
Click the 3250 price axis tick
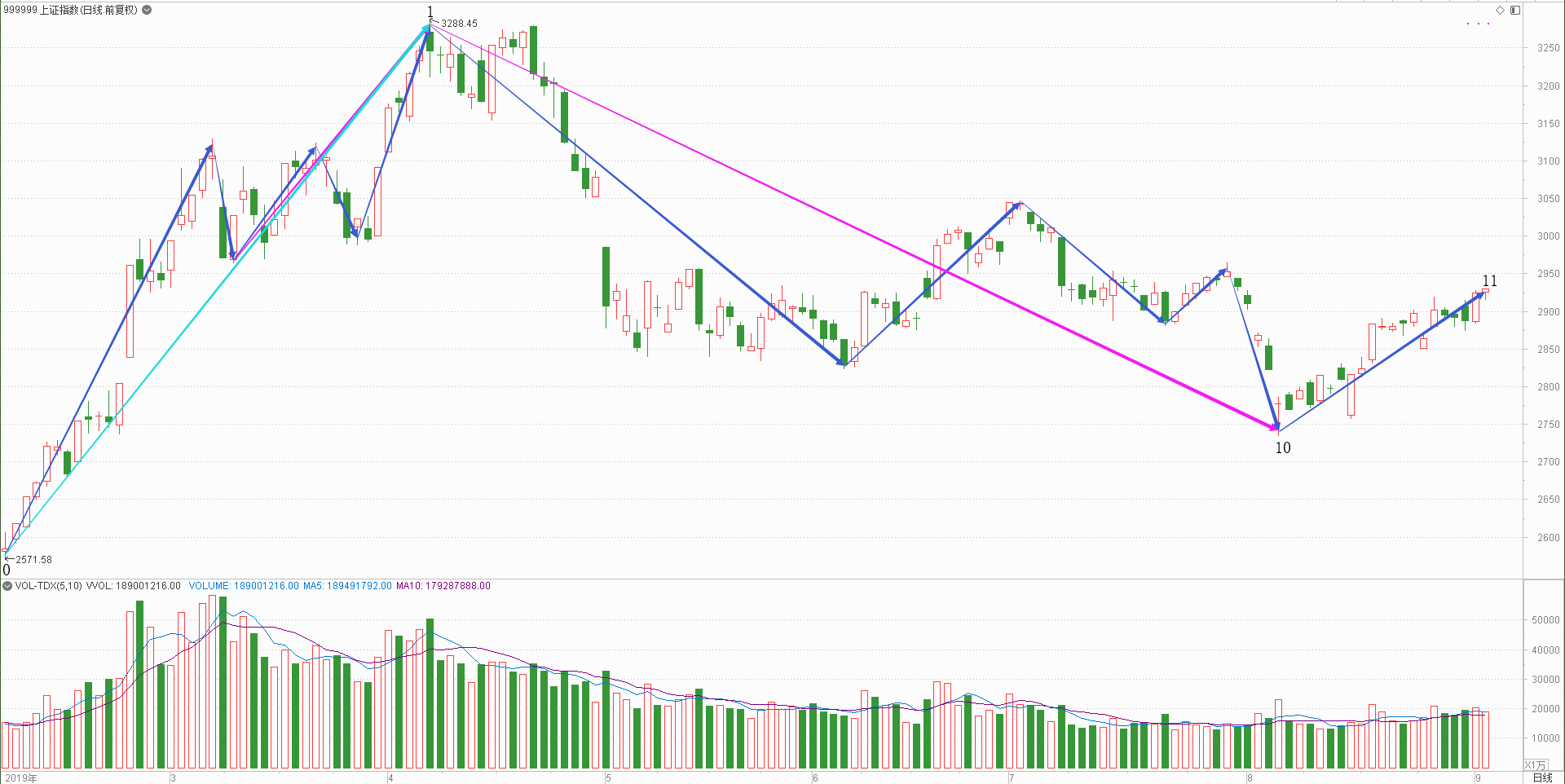tap(1548, 48)
